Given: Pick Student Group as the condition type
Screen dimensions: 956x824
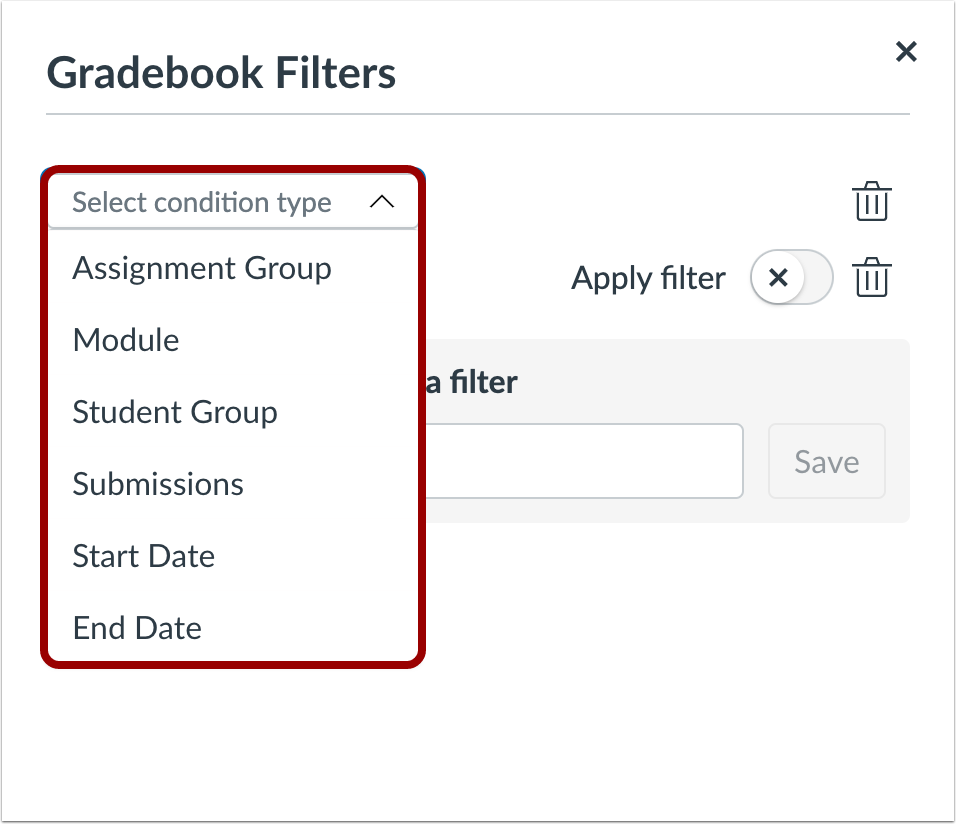Looking at the screenshot, I should click(175, 412).
